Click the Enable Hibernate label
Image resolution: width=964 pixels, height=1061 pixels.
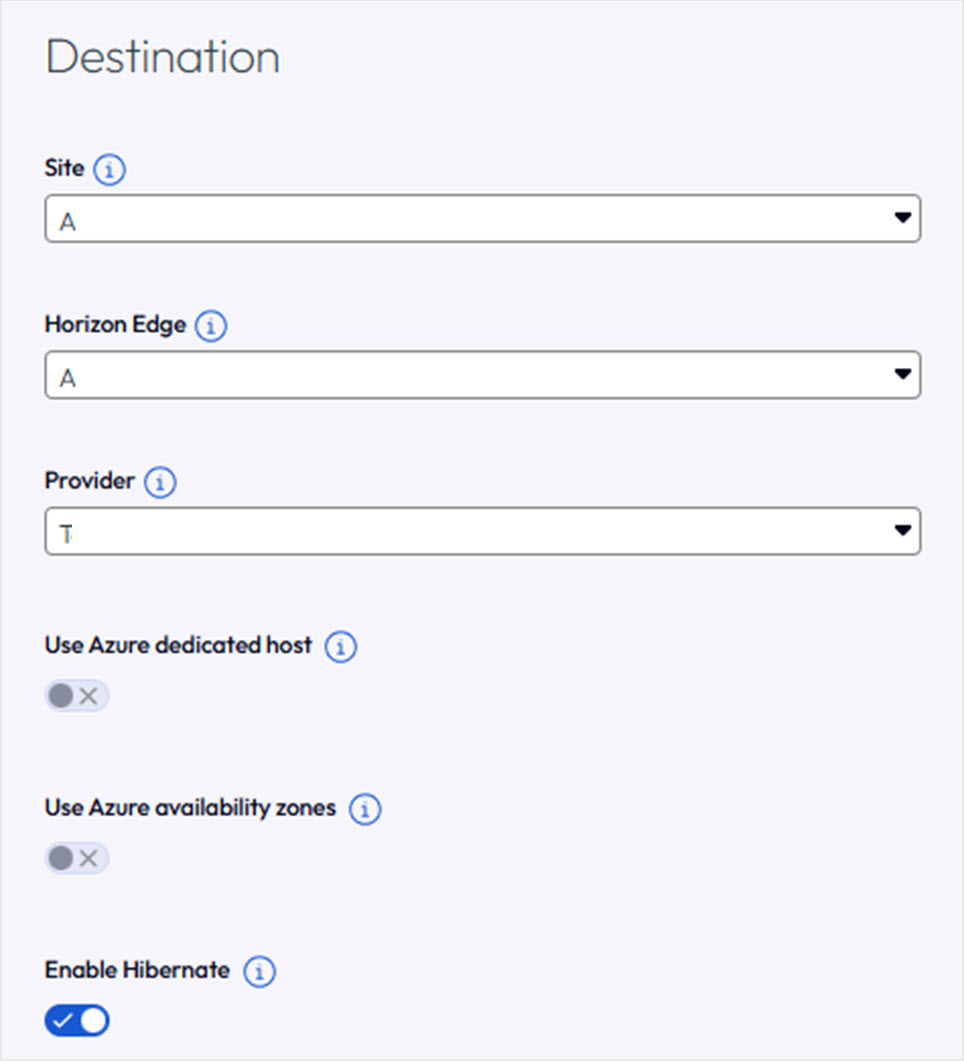point(137,970)
